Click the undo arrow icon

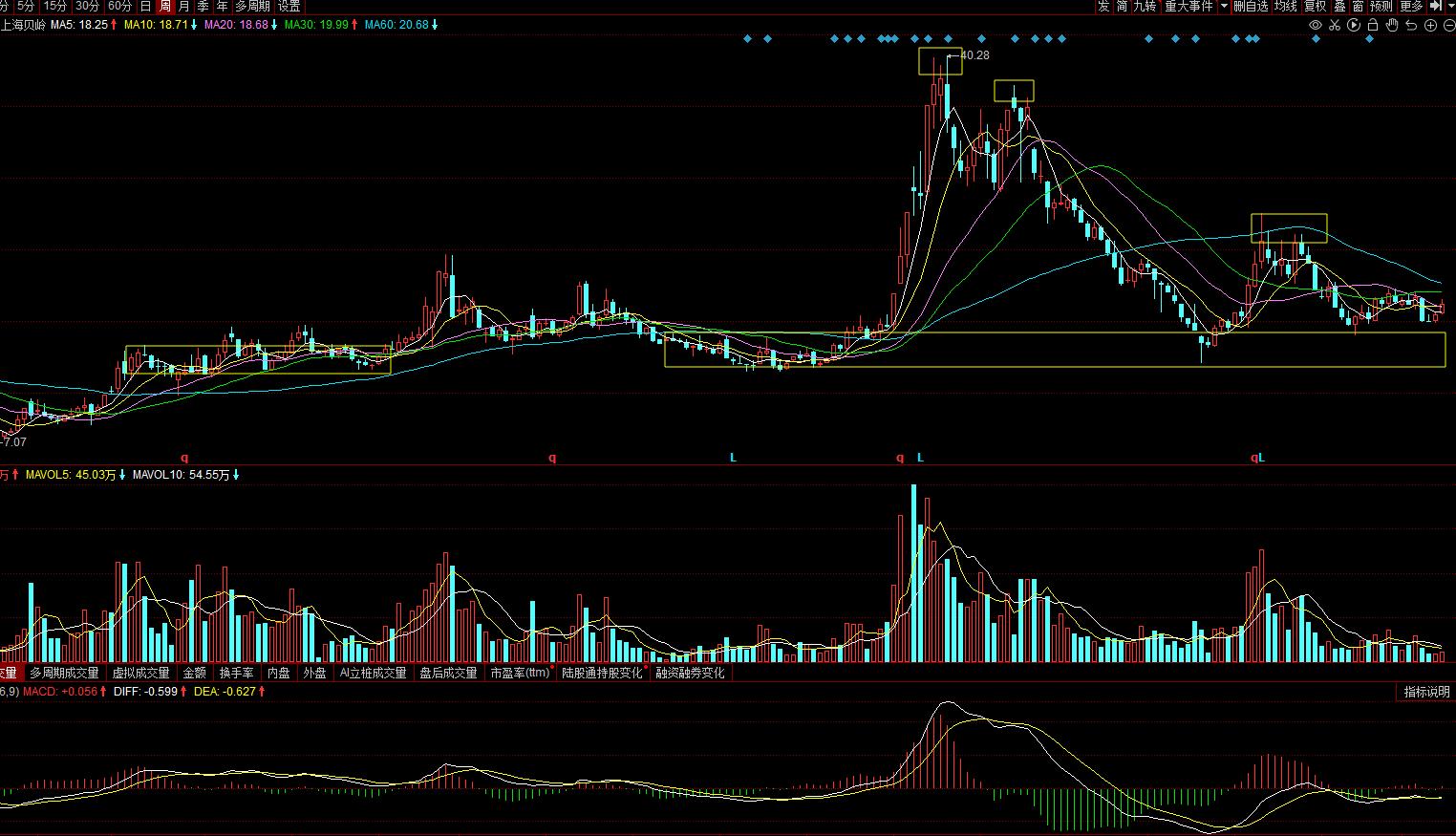pyautogui.click(x=1412, y=25)
